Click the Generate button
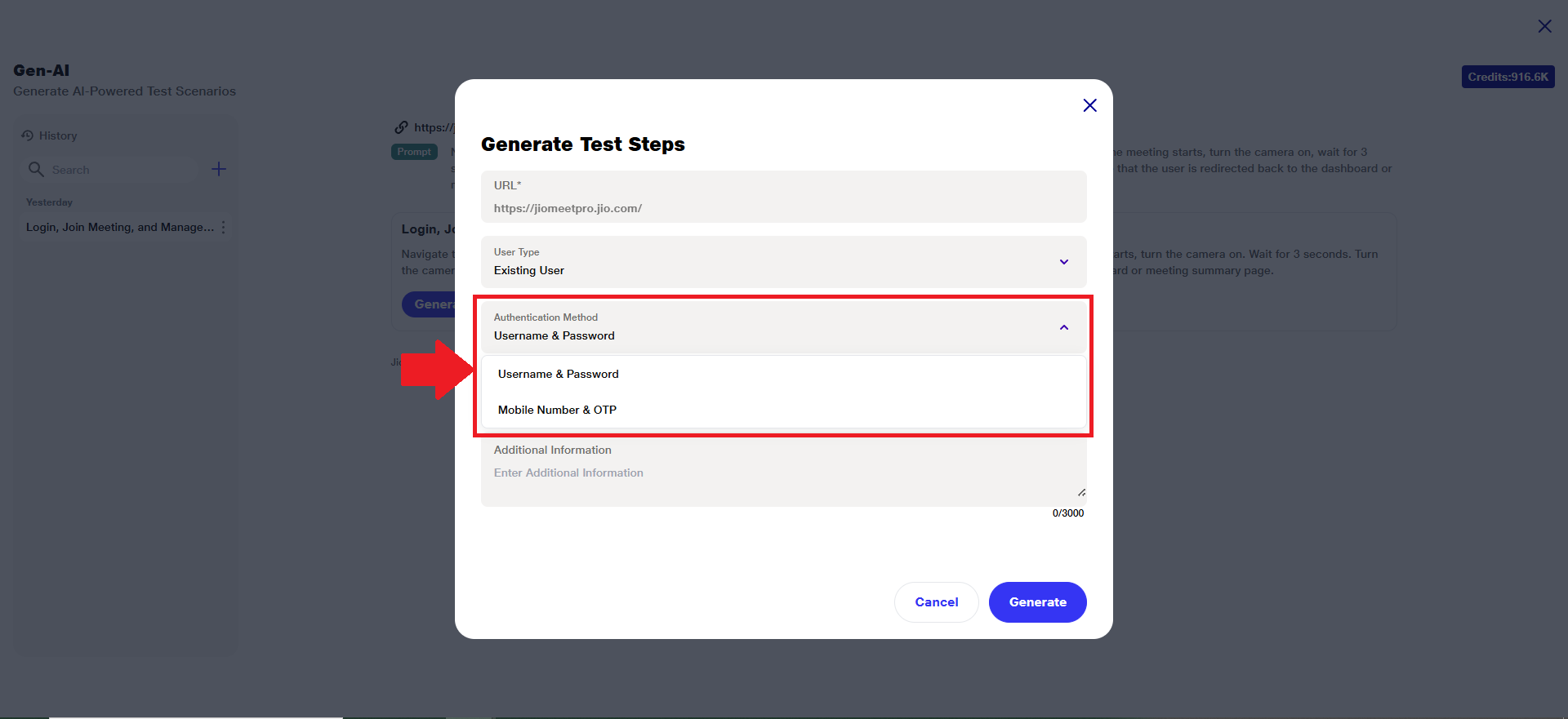This screenshot has height=719, width=1568. 1037,602
